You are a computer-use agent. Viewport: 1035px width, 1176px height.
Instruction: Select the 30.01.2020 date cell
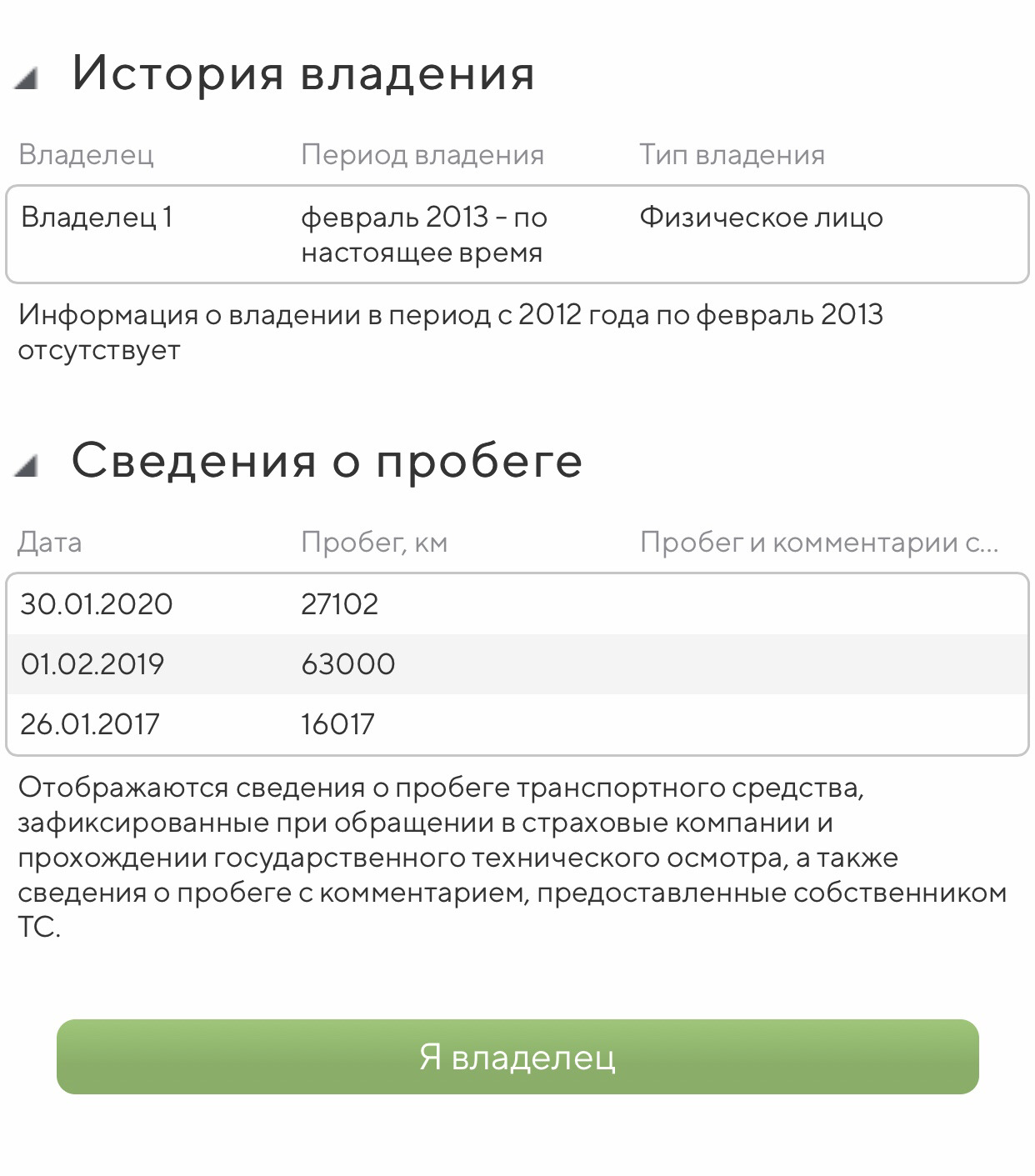pyautogui.click(x=97, y=604)
